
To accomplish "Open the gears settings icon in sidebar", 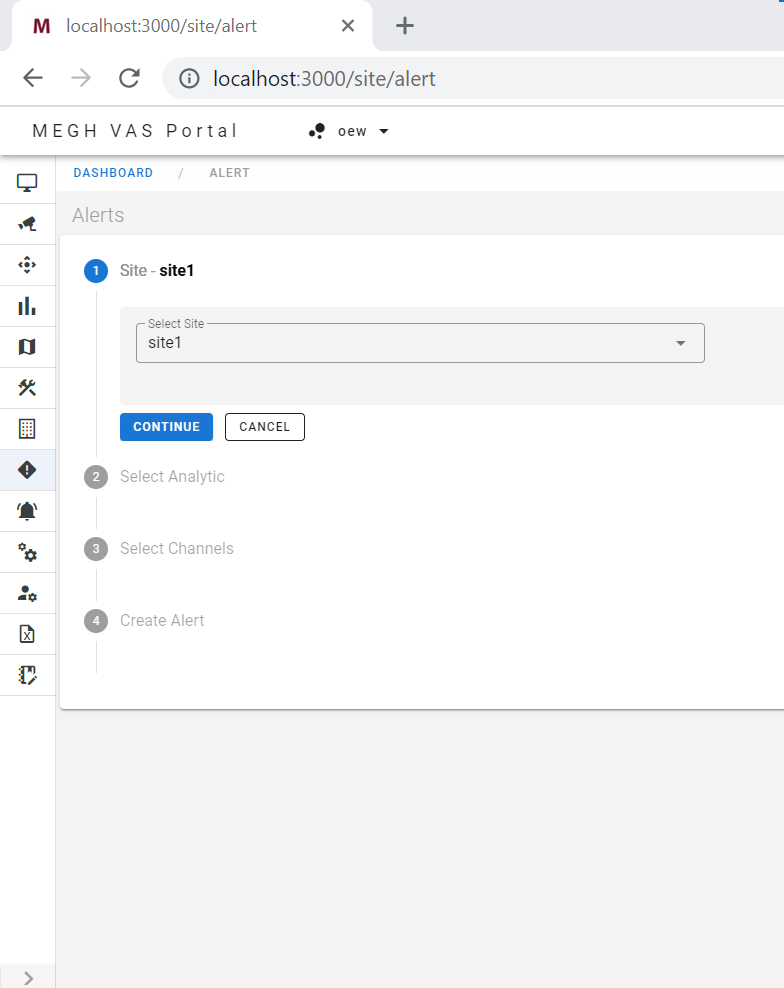I will tap(27, 552).
